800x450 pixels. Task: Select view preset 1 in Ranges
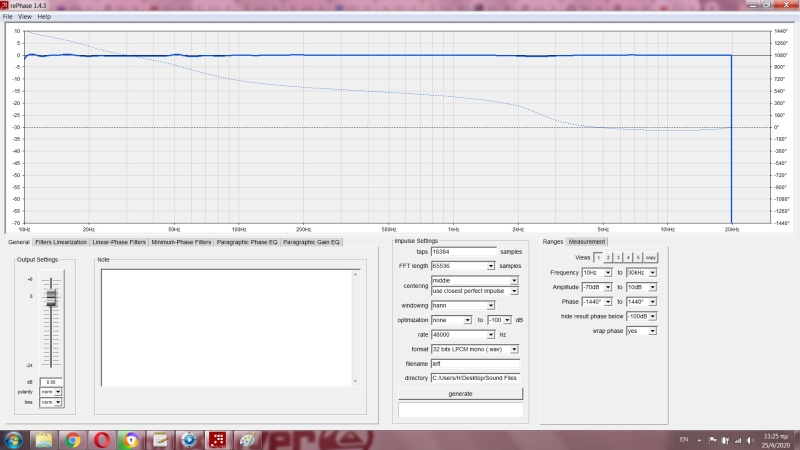[x=598, y=257]
